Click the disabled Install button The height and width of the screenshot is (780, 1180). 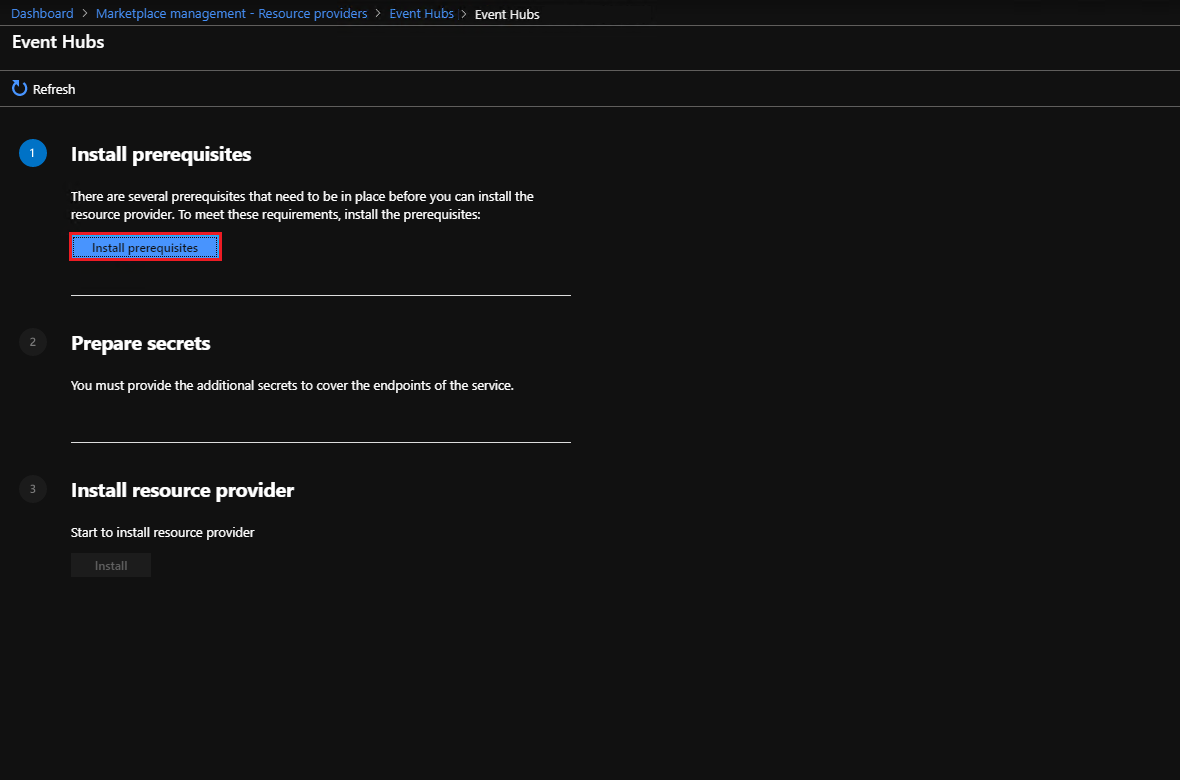pos(110,564)
